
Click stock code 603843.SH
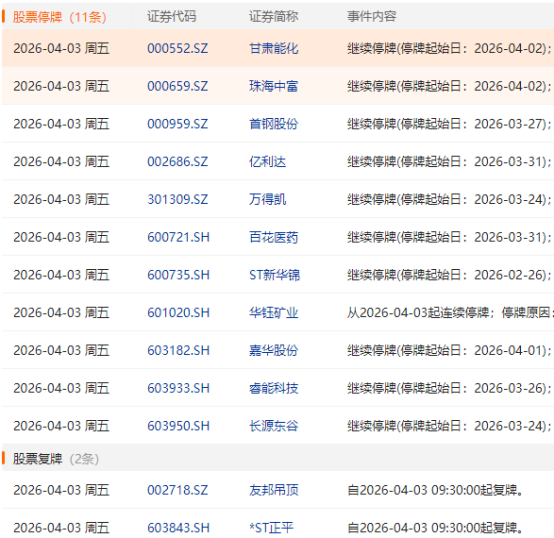tap(178, 528)
